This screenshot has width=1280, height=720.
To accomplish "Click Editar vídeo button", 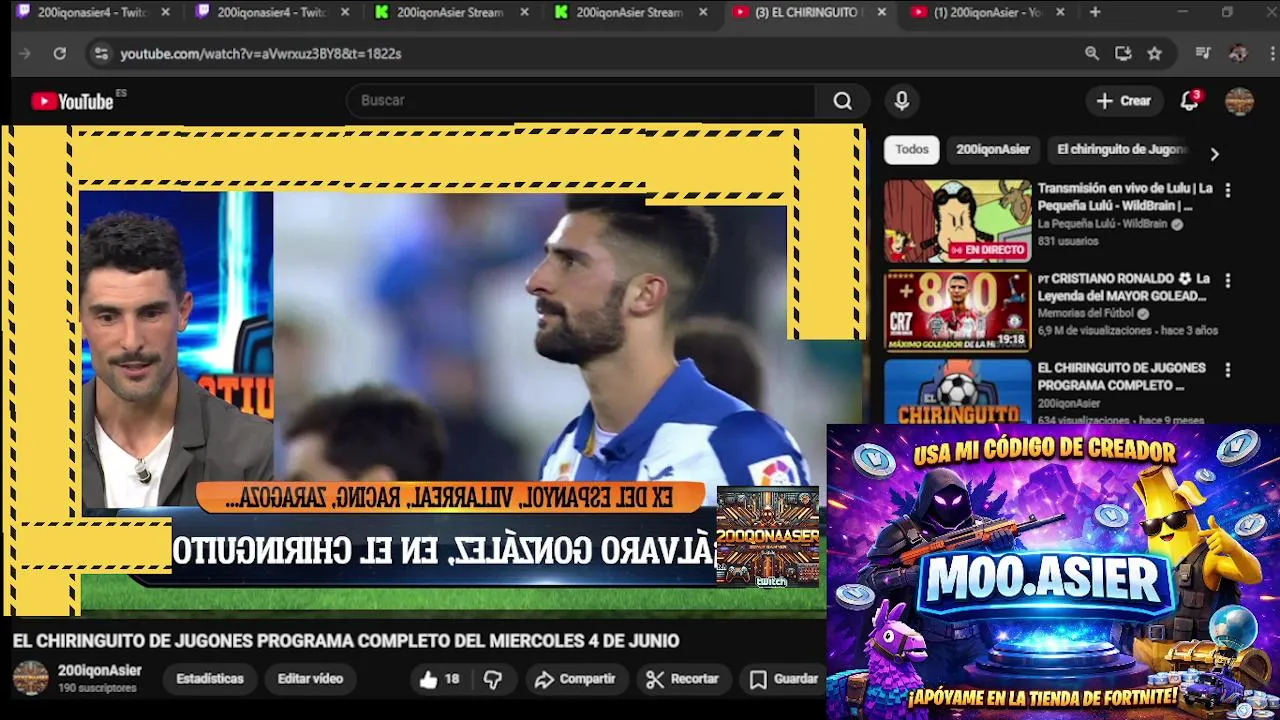I will [310, 679].
